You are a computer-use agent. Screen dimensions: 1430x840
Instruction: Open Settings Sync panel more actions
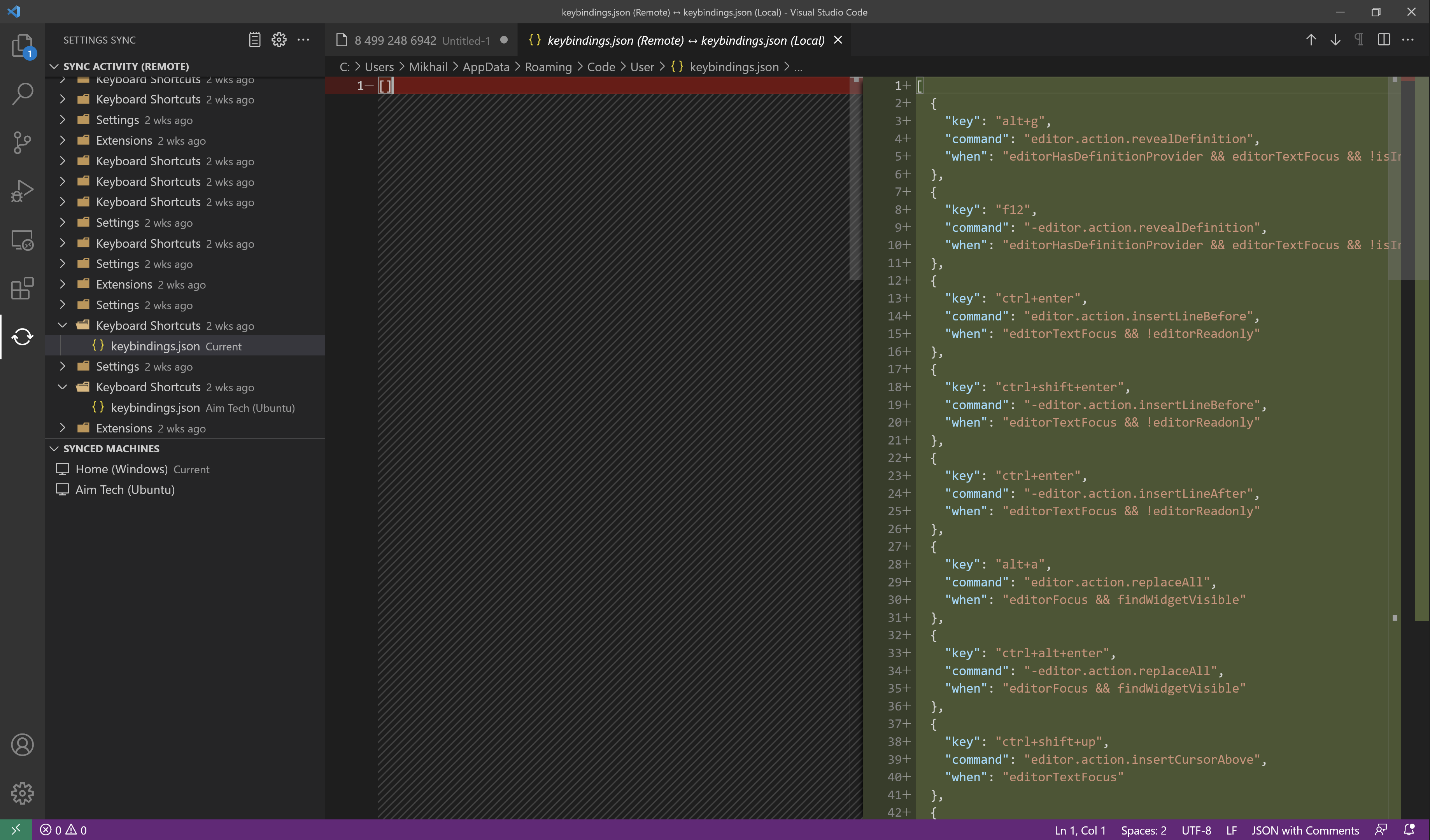pyautogui.click(x=303, y=40)
